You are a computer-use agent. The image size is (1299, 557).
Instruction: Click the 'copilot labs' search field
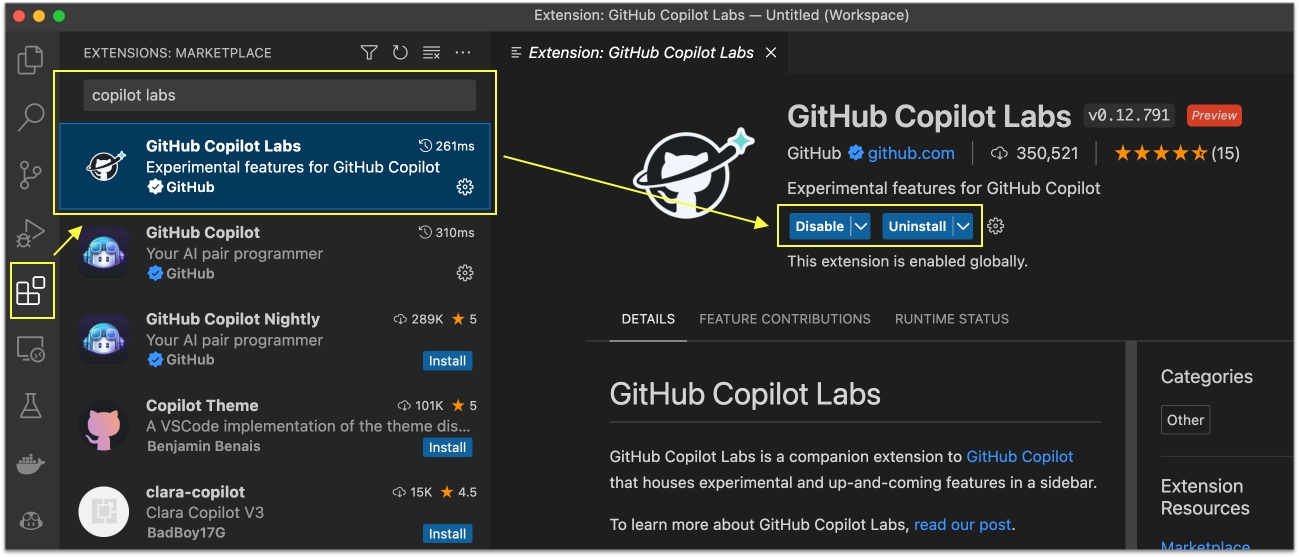coord(279,96)
